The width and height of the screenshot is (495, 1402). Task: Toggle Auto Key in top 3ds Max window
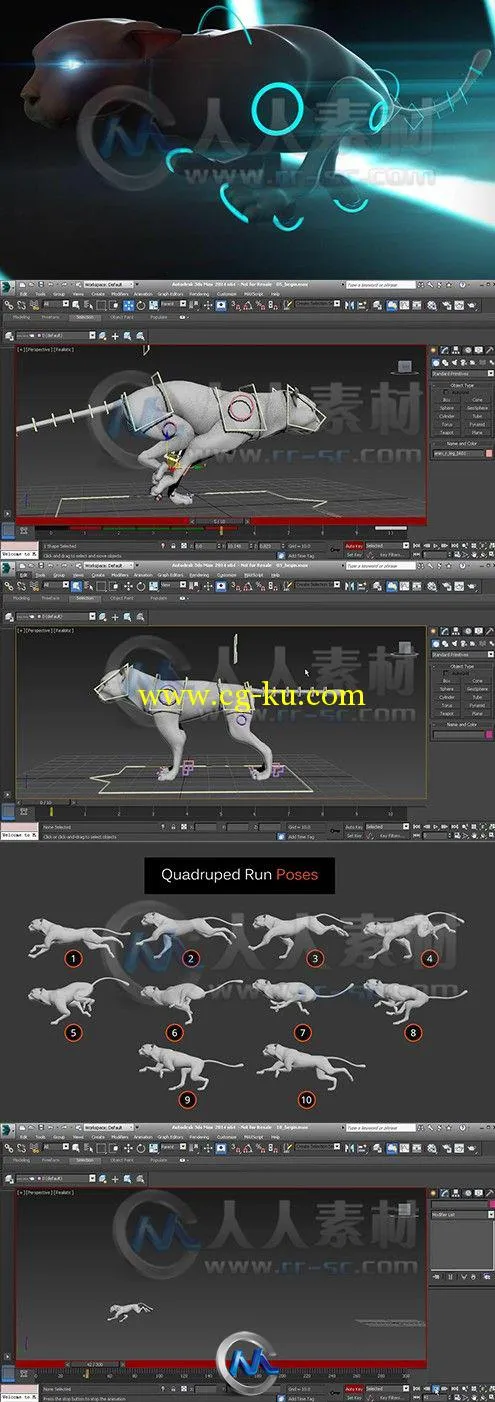coord(355,546)
